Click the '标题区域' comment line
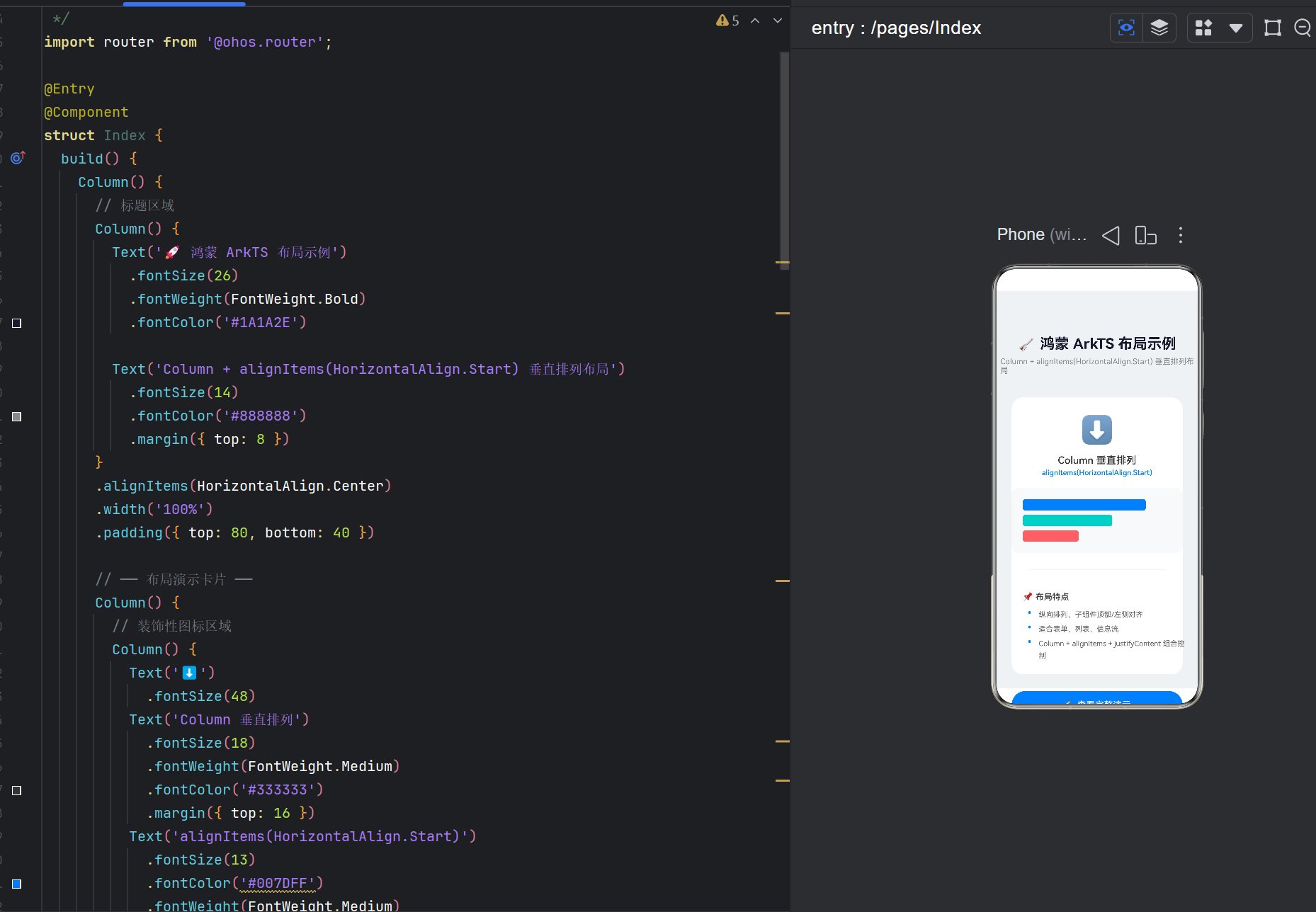Screen dimensions: 1316x912 pos(135,205)
